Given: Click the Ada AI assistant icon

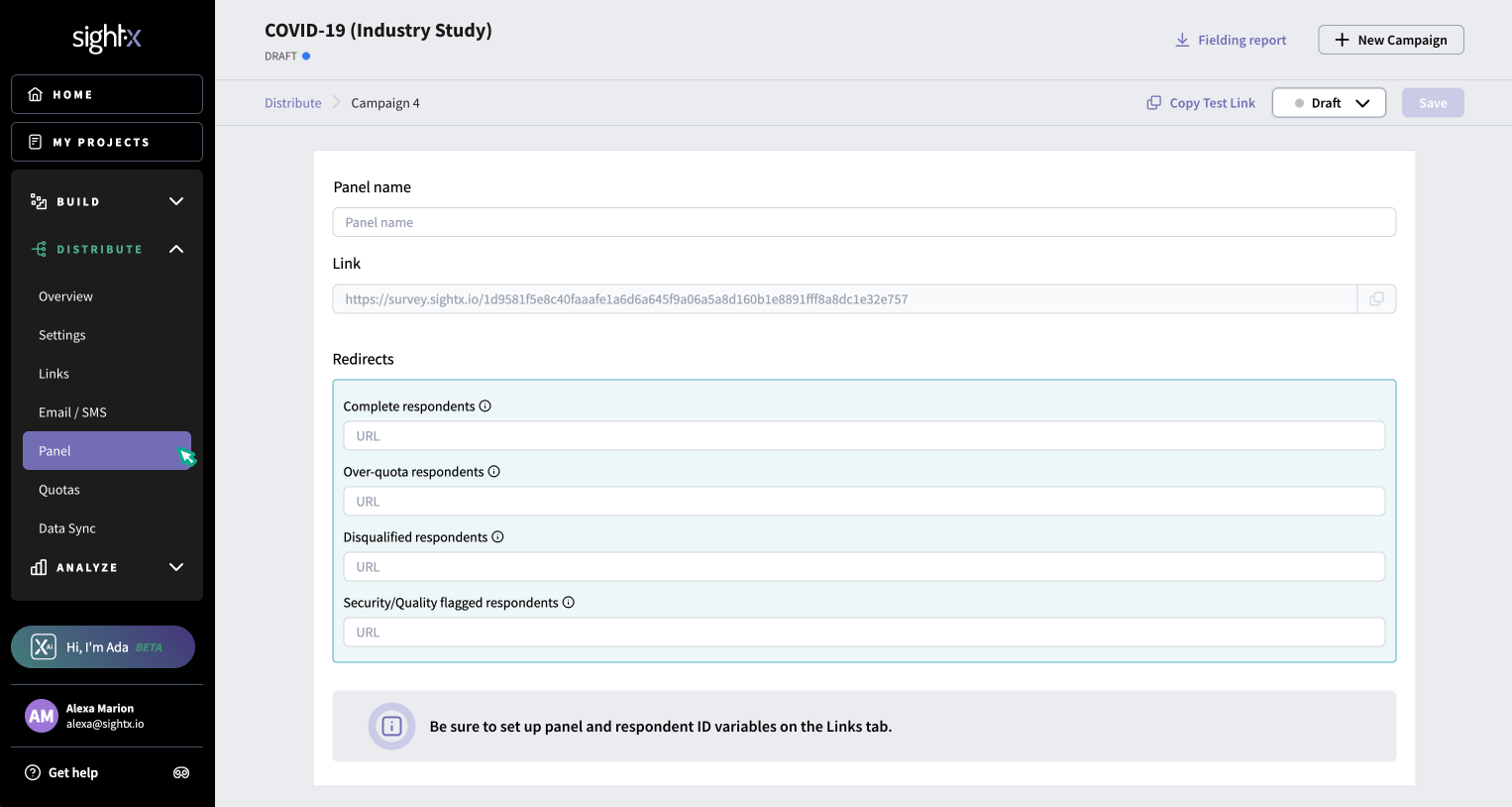Looking at the screenshot, I should (x=44, y=646).
